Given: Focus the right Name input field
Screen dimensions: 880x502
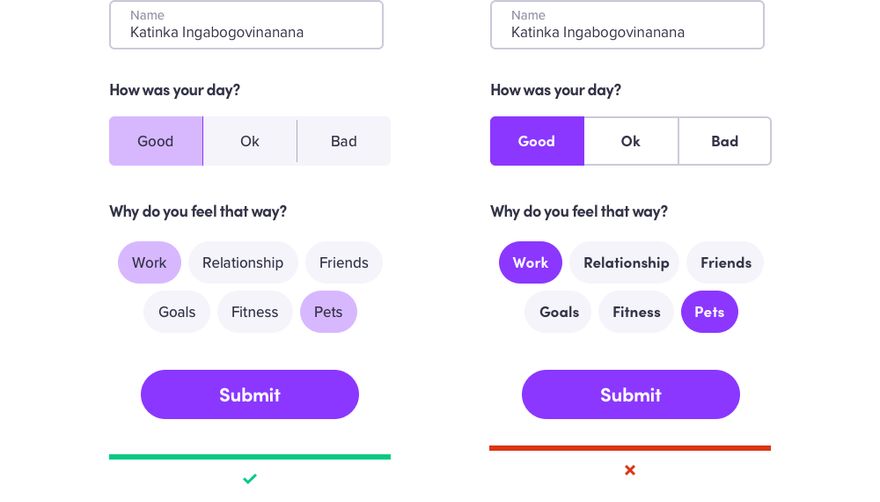Looking at the screenshot, I should coord(627,25).
